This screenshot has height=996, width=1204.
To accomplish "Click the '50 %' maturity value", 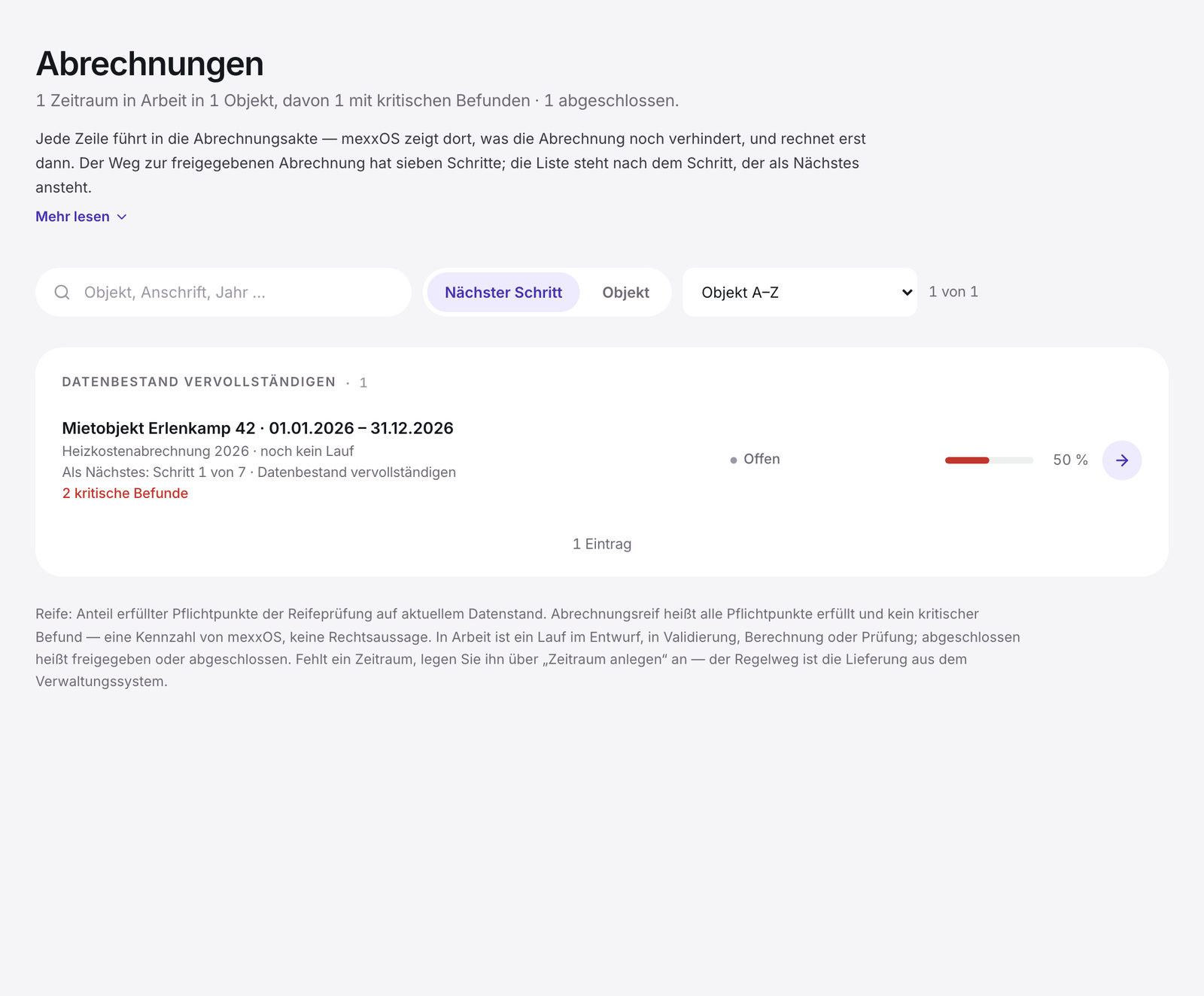I will (1070, 460).
